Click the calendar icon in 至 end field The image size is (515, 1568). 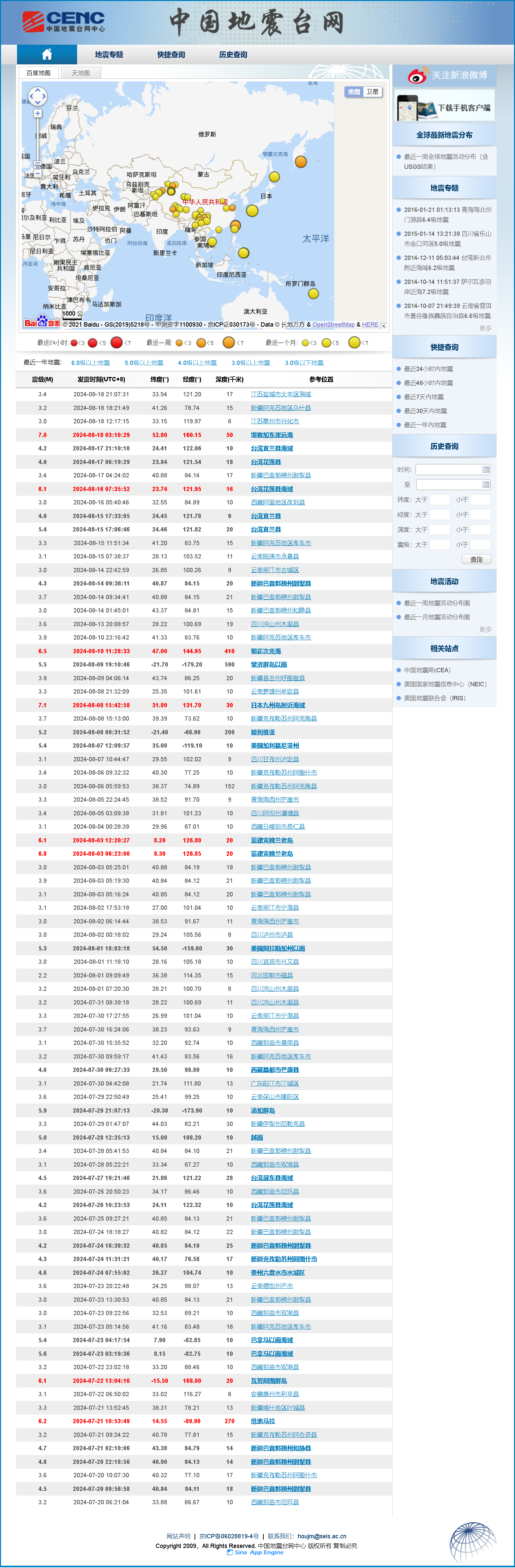(x=485, y=484)
